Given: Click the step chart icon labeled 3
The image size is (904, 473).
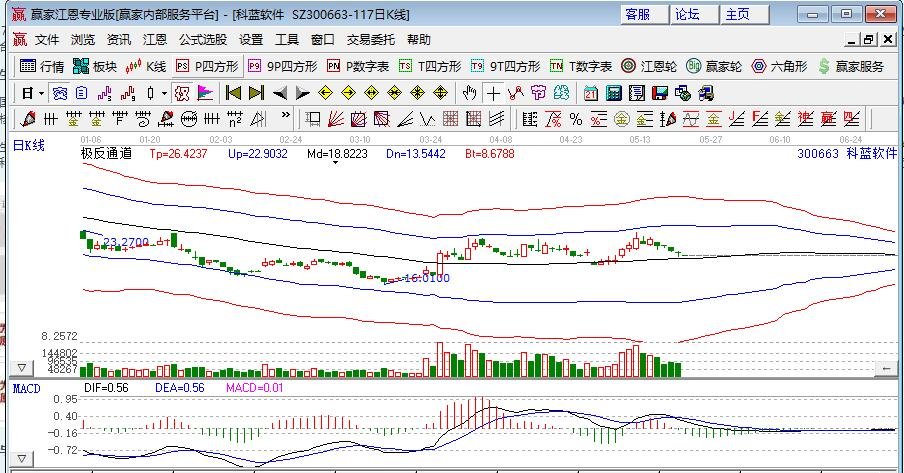Looking at the screenshot, I should click(x=105, y=93).
